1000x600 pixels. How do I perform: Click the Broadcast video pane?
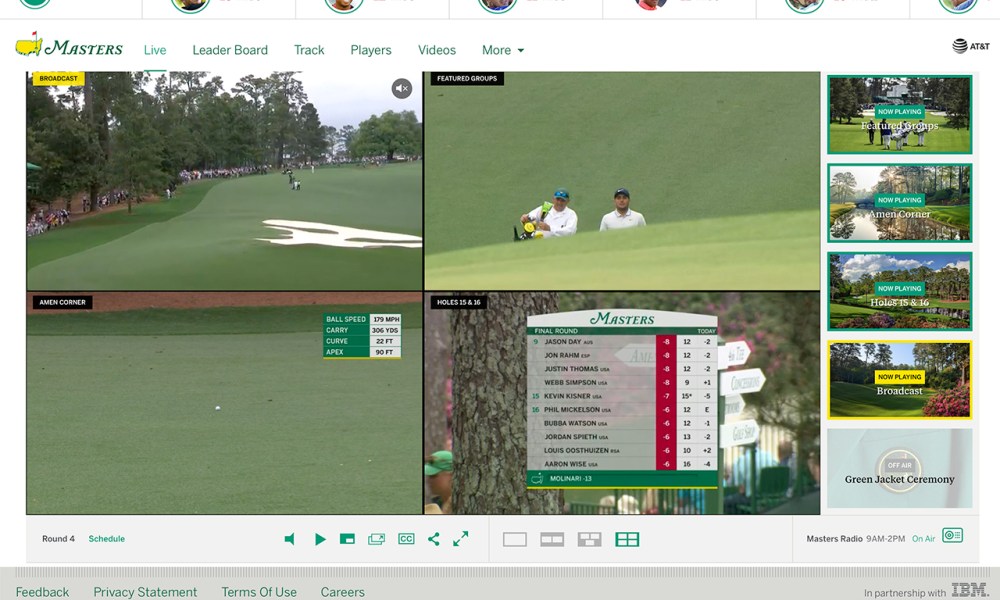point(224,181)
